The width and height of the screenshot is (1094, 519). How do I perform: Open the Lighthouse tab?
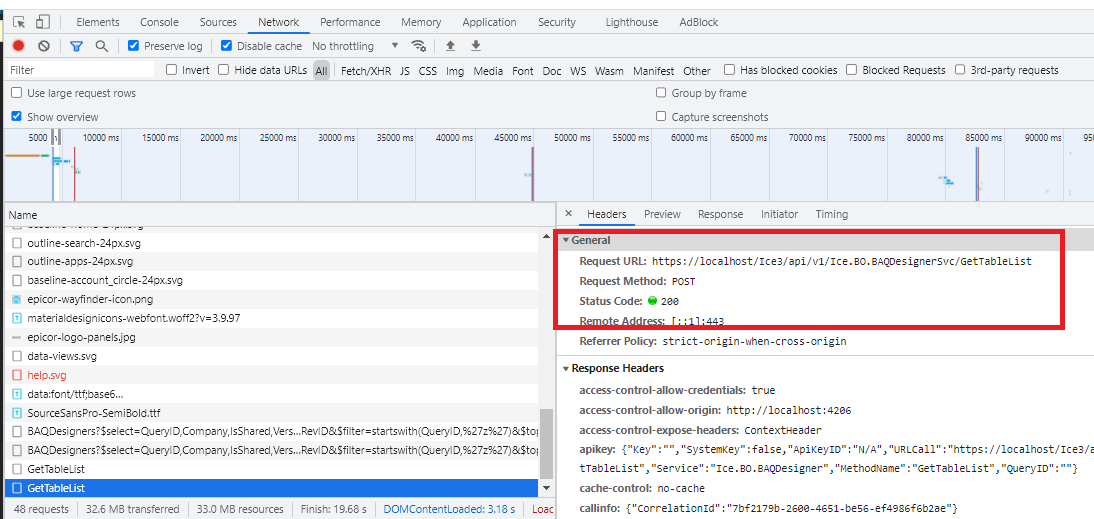631,22
